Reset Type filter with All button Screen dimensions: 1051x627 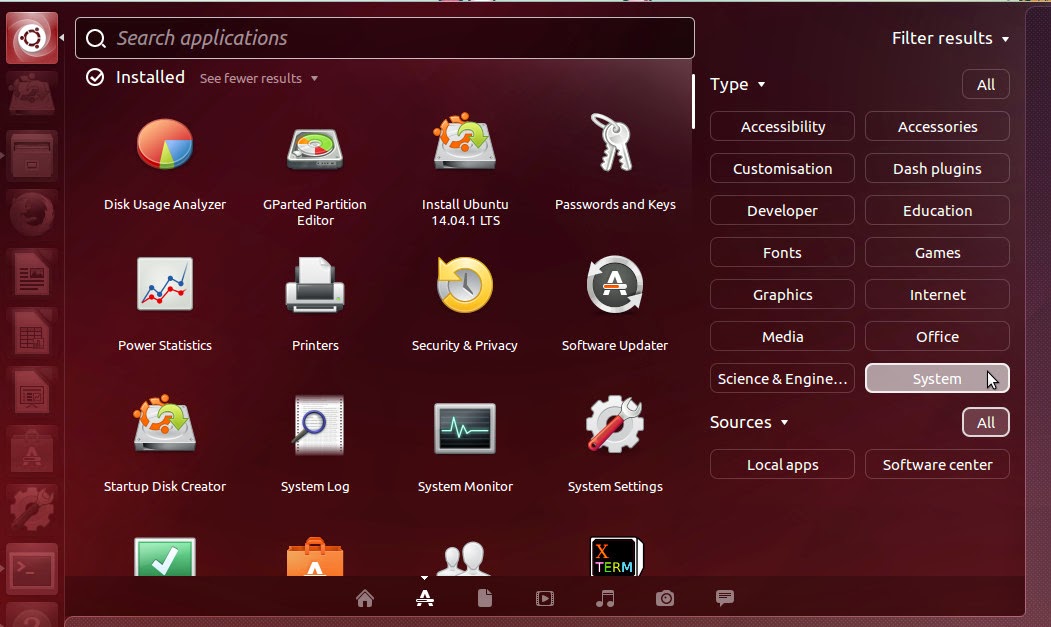tap(985, 84)
